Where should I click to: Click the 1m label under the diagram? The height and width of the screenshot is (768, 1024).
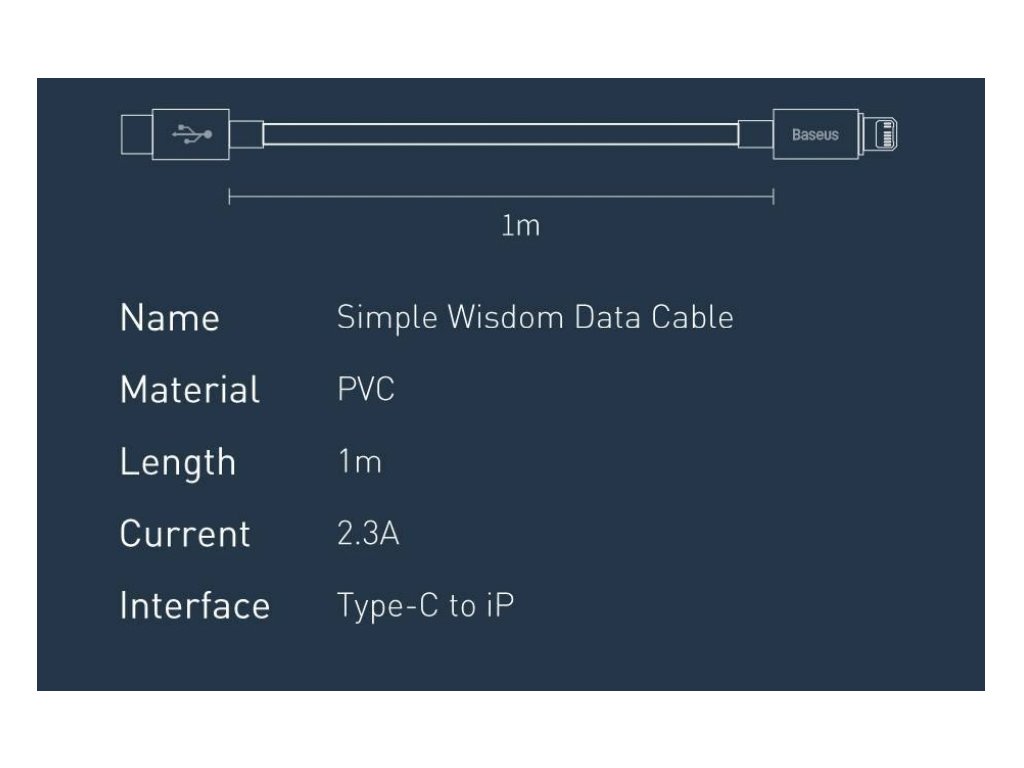point(520,226)
